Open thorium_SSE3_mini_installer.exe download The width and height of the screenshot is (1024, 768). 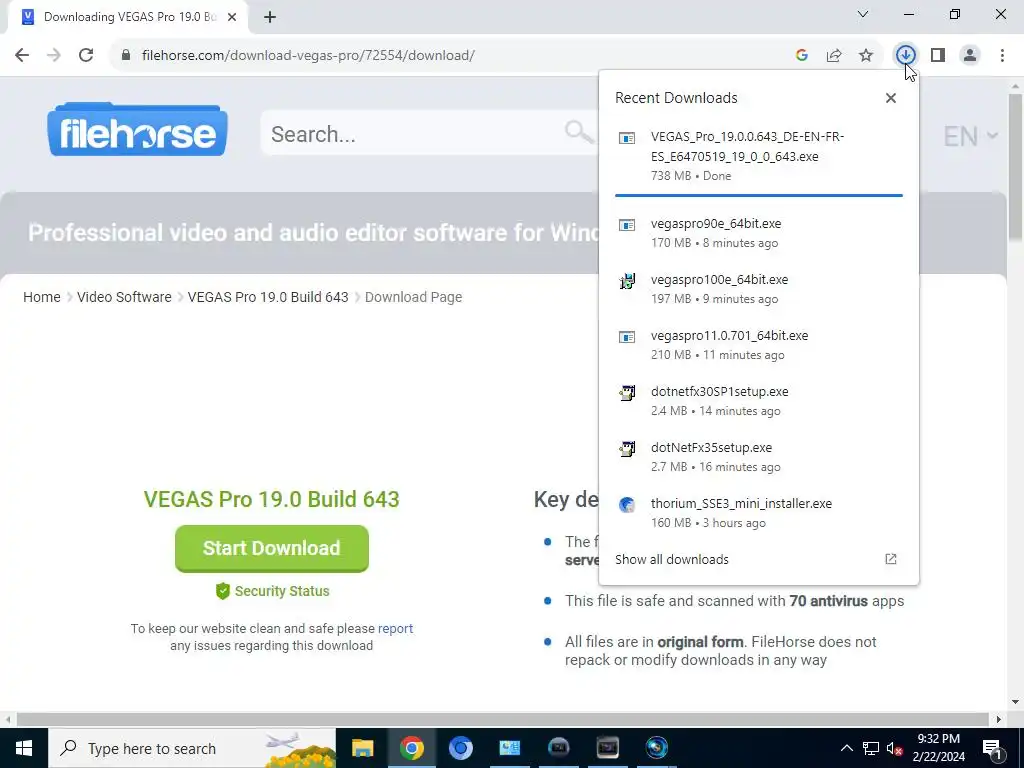(x=759, y=513)
